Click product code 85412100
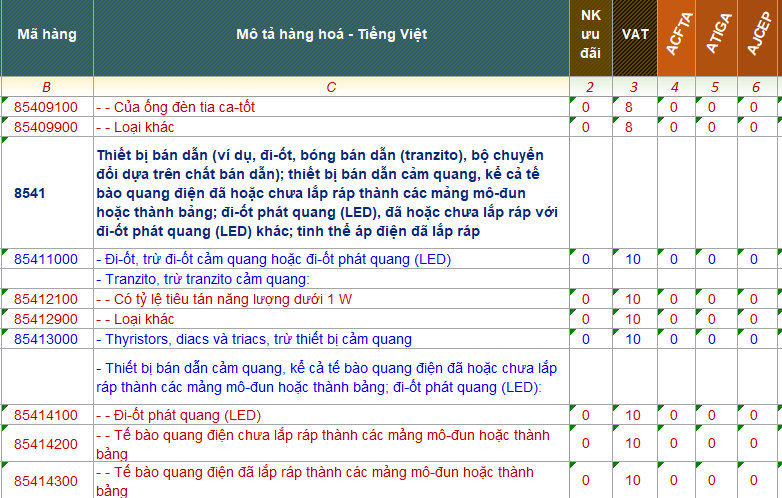 coord(46,299)
